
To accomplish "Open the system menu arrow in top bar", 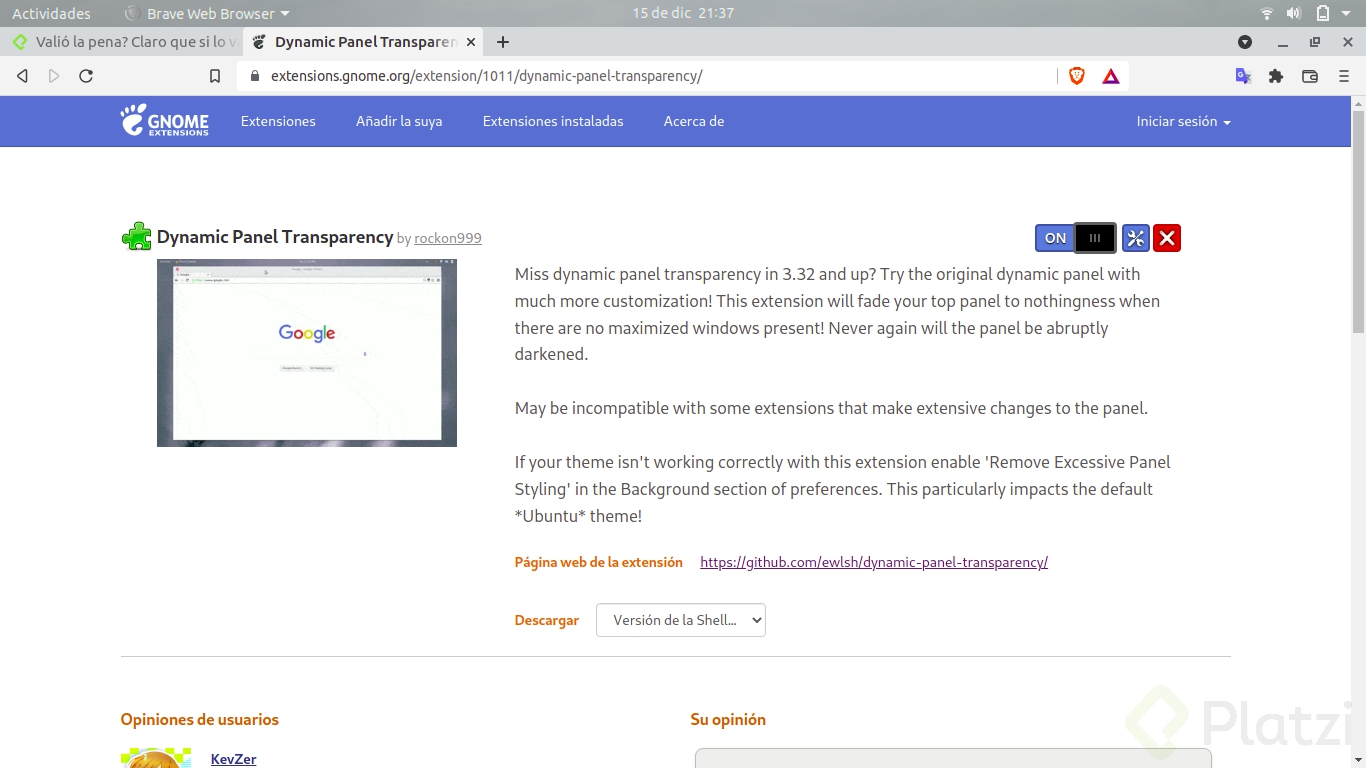I will pyautogui.click(x=1347, y=13).
